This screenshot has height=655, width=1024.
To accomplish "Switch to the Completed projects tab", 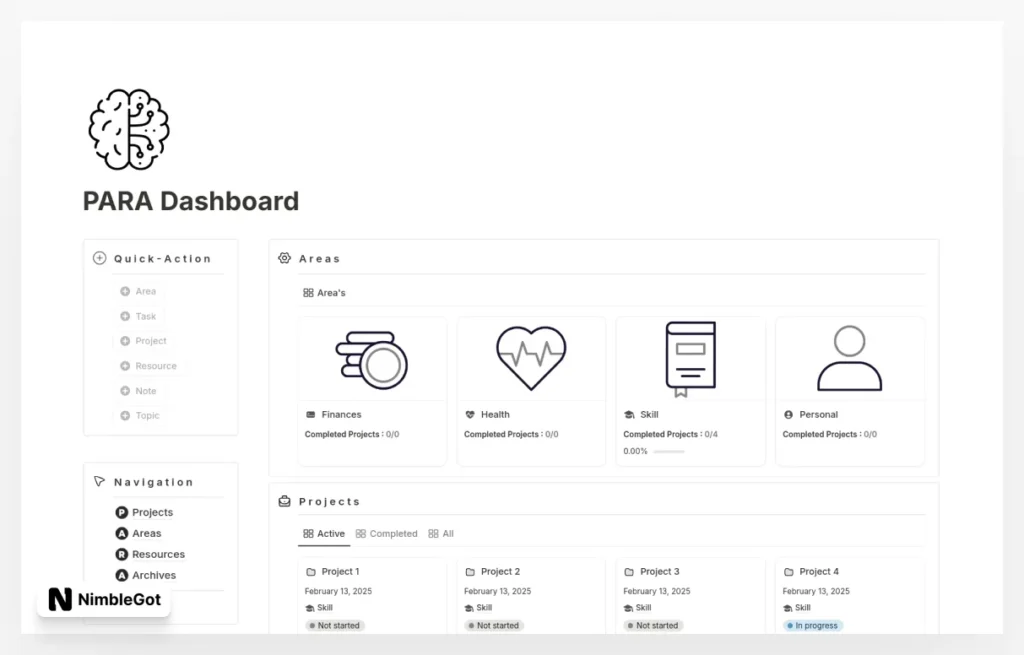I will (387, 533).
